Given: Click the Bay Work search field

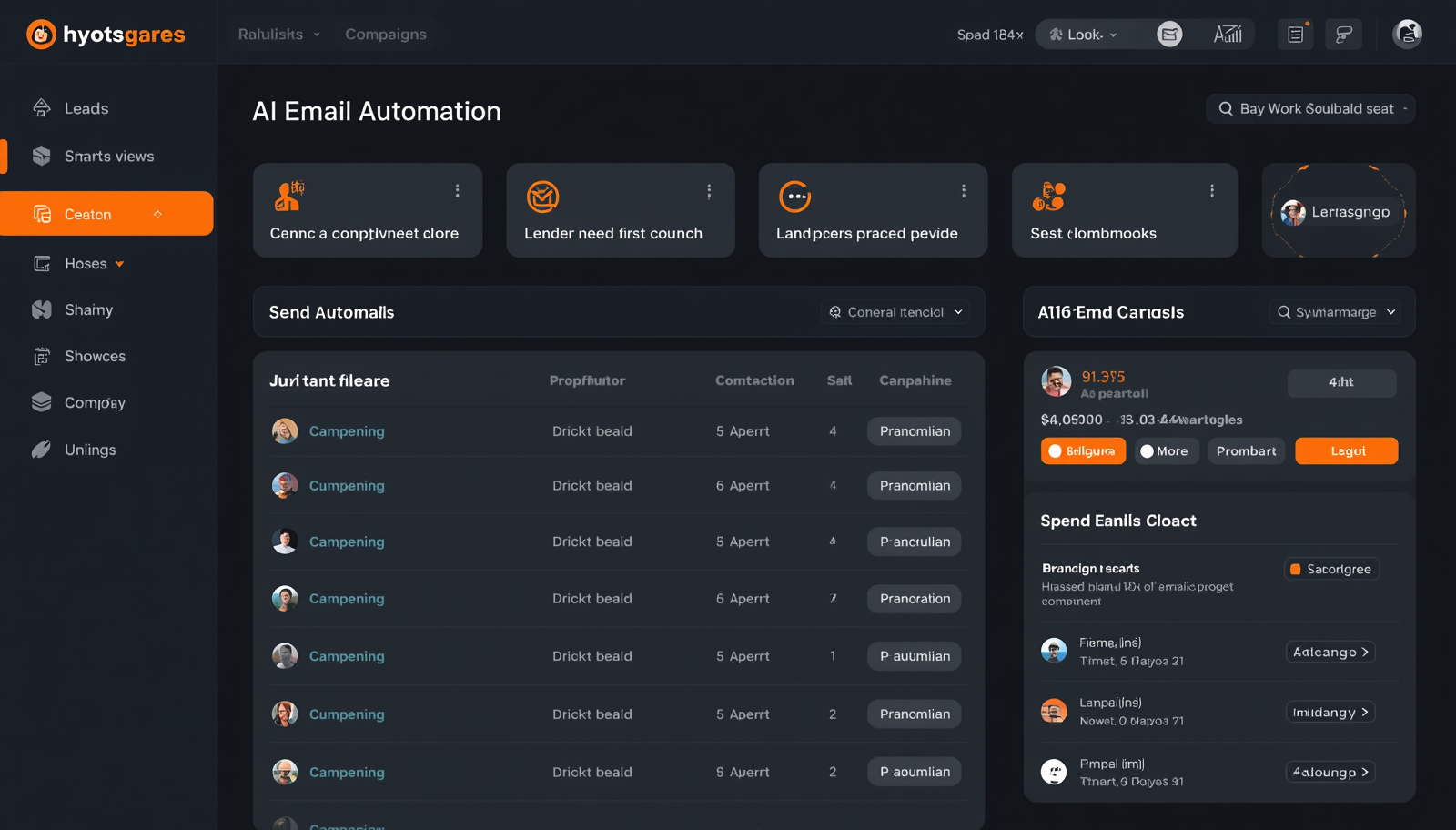Looking at the screenshot, I should click(1310, 108).
